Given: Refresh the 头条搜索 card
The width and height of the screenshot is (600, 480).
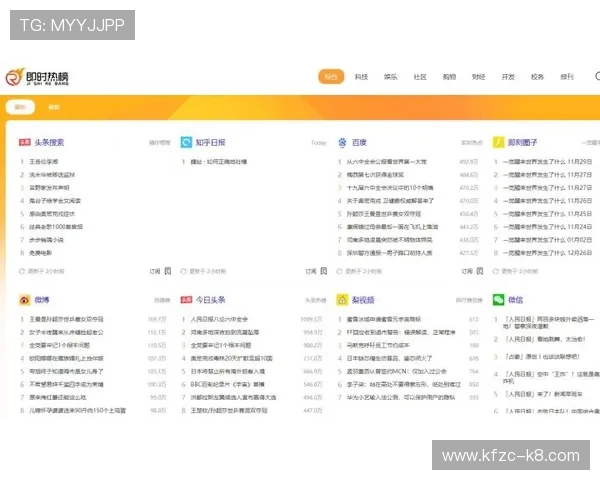Looking at the screenshot, I should click(x=22, y=271).
